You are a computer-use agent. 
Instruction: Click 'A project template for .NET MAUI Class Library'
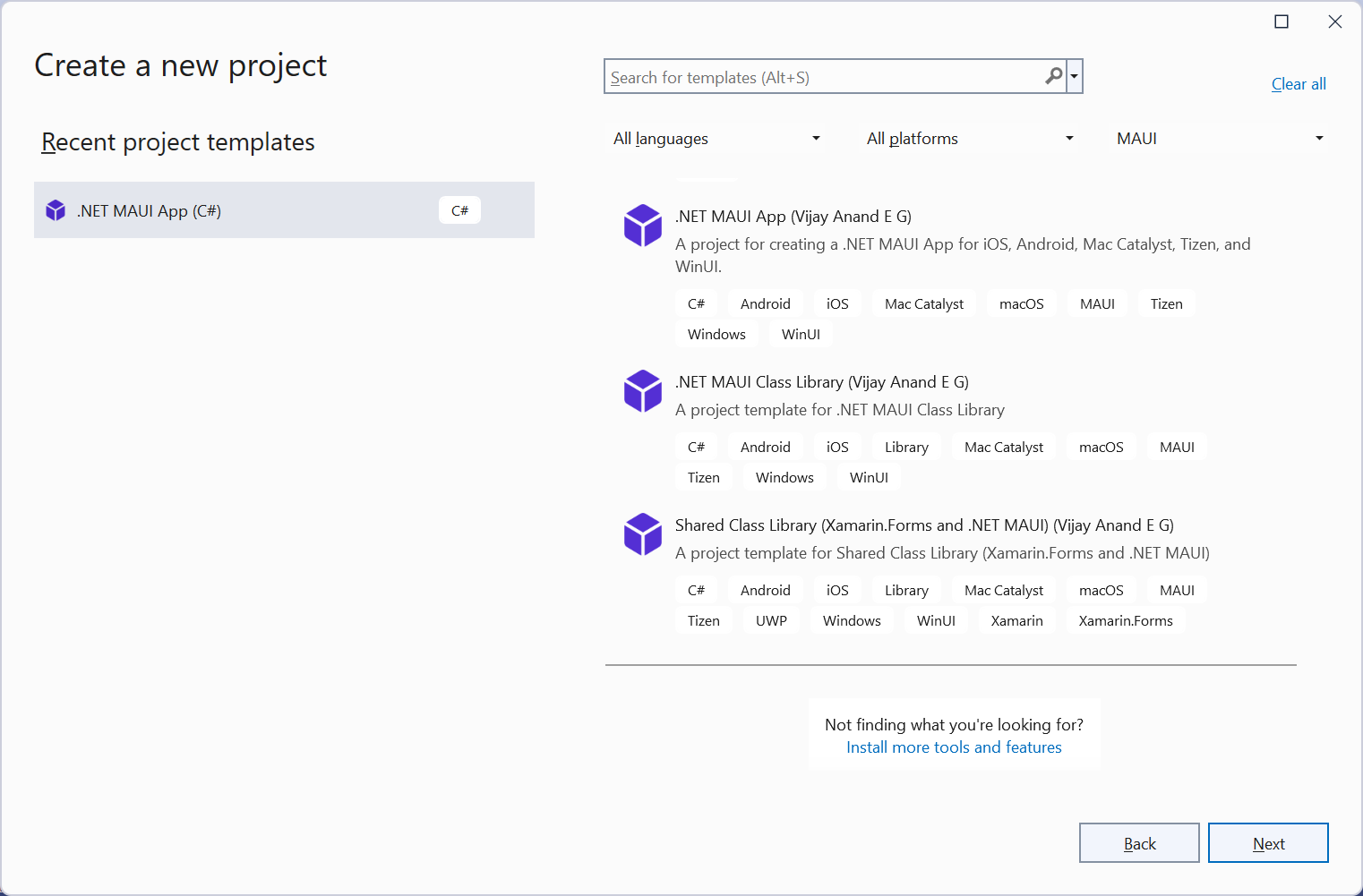coord(840,410)
